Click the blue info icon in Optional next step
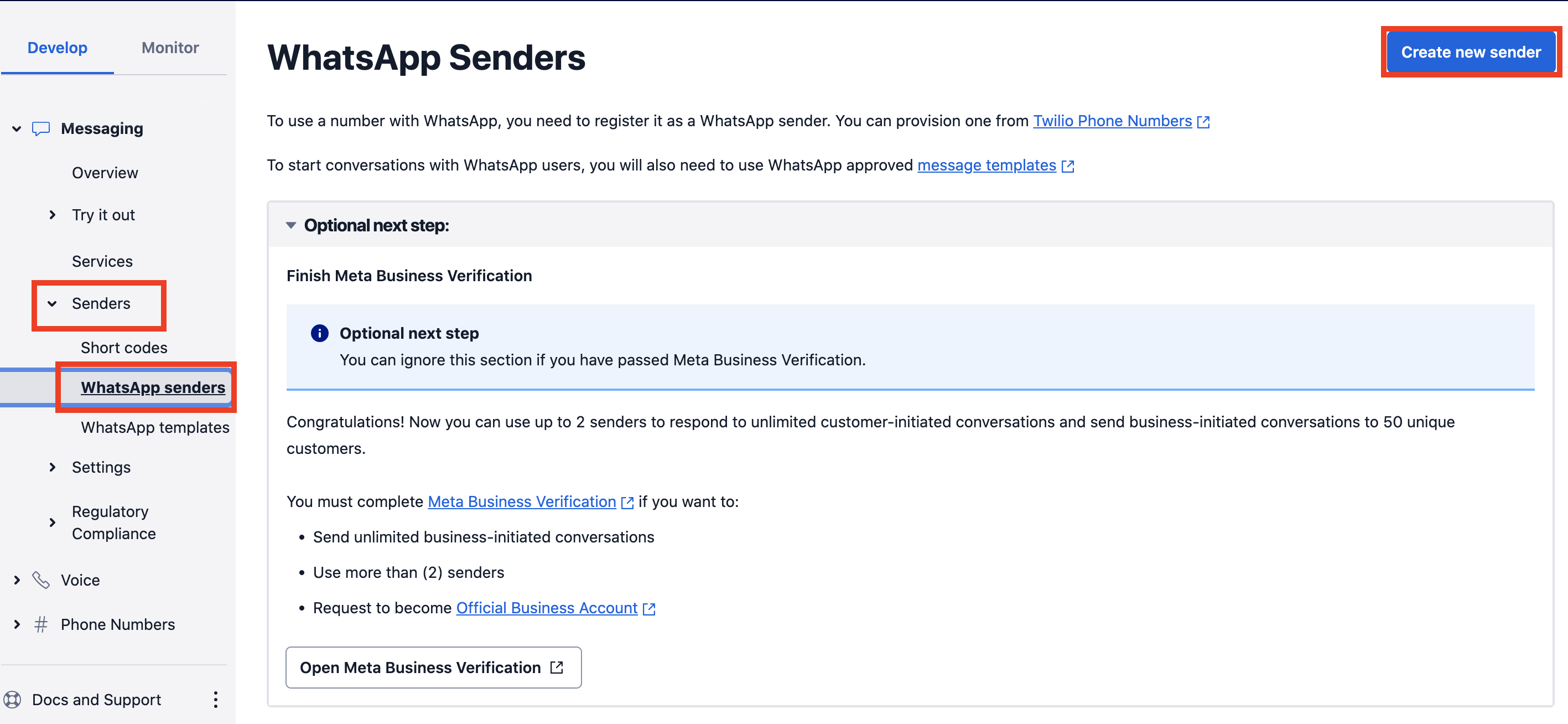This screenshot has height=724, width=1568. pos(320,333)
